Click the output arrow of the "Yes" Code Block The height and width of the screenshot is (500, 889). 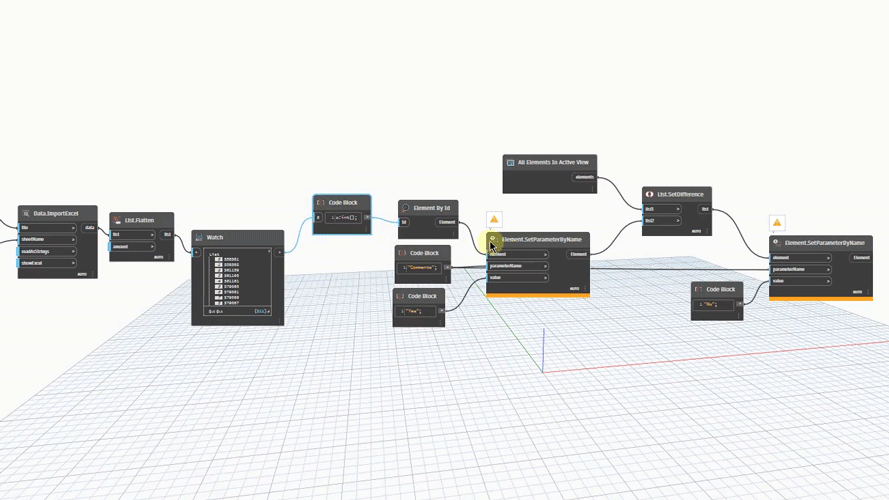441,311
